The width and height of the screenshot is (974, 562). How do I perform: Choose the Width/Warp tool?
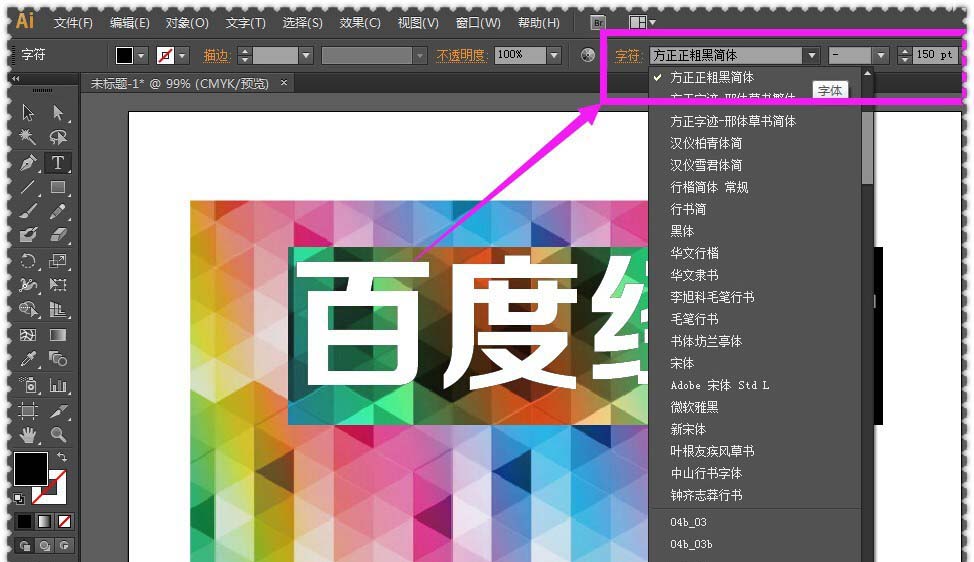tap(28, 285)
